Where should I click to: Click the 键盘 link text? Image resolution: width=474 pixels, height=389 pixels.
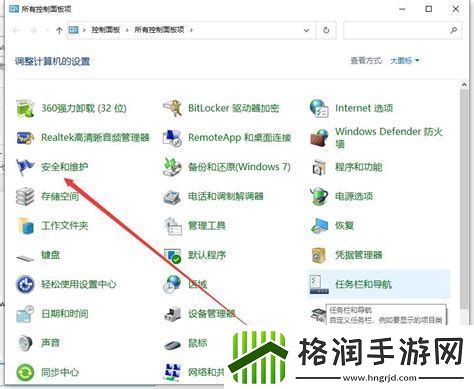51,255
